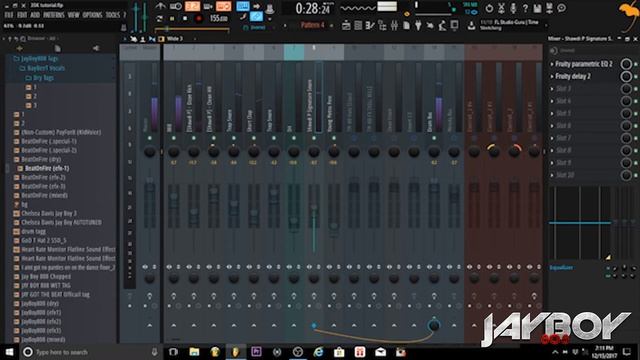Screen dimensions: 640x360
Task: Click the mixer Equalizer label
Action: coord(561,268)
